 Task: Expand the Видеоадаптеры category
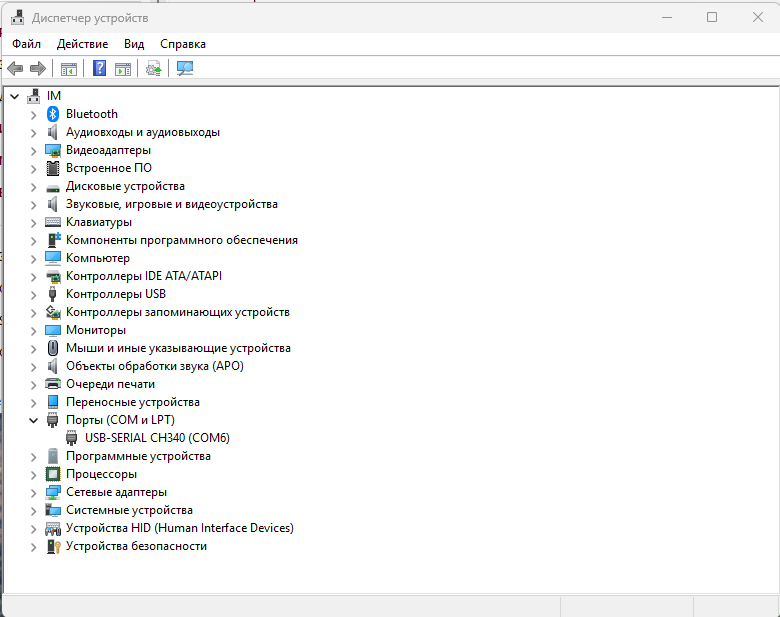[33, 150]
